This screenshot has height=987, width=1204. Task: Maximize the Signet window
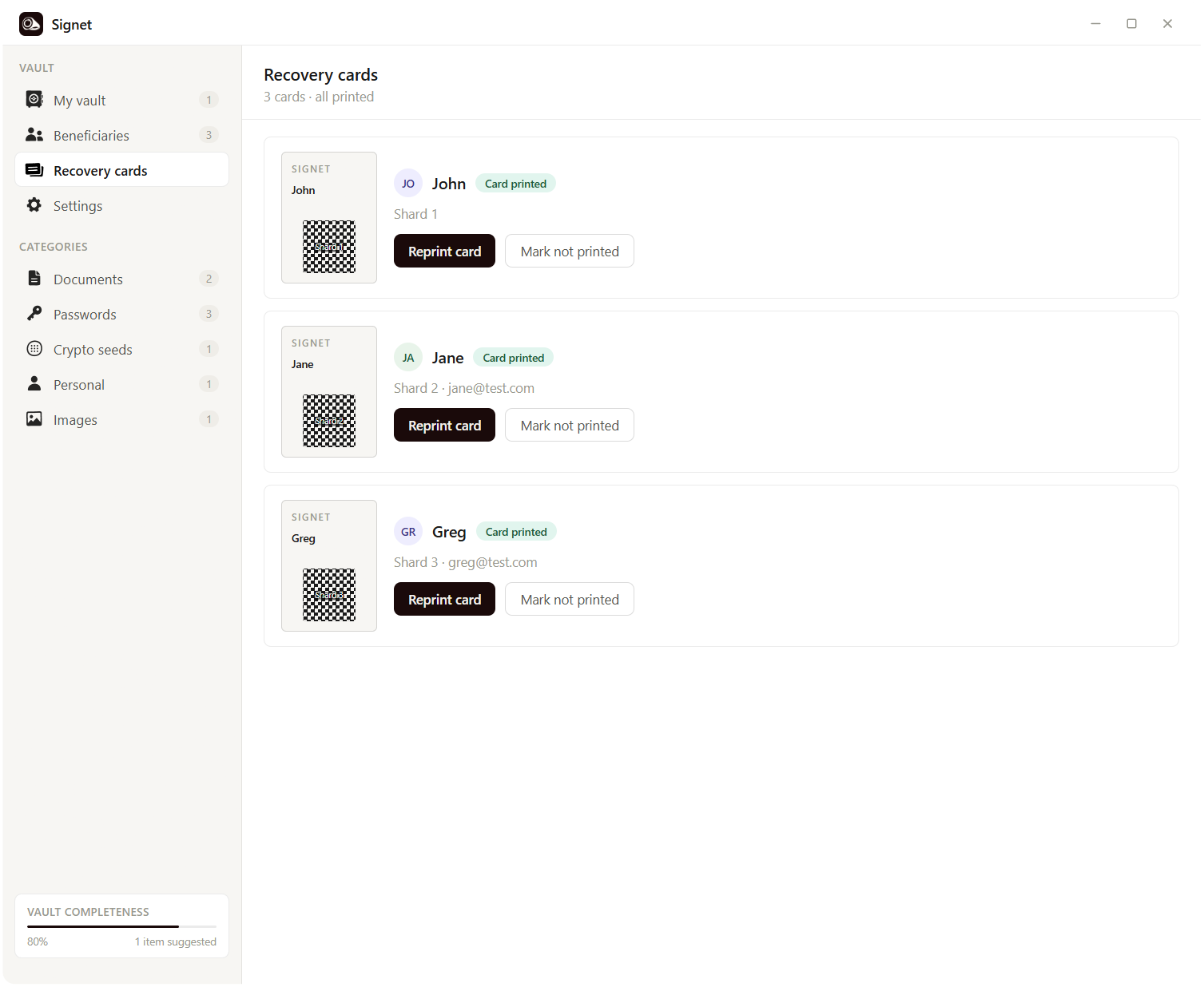[1132, 23]
